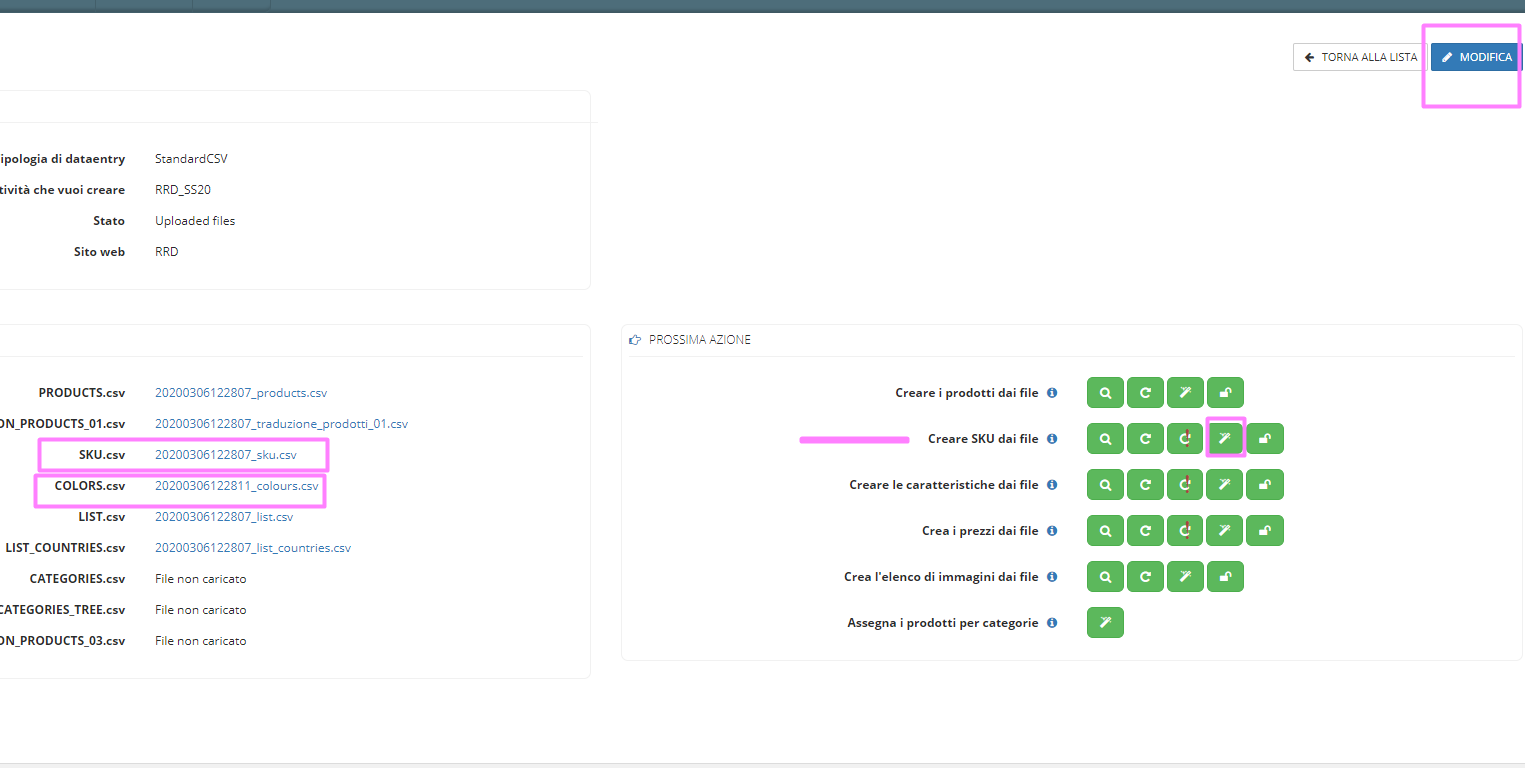Click the SKU.csv label
1525x768 pixels.
[x=102, y=455]
